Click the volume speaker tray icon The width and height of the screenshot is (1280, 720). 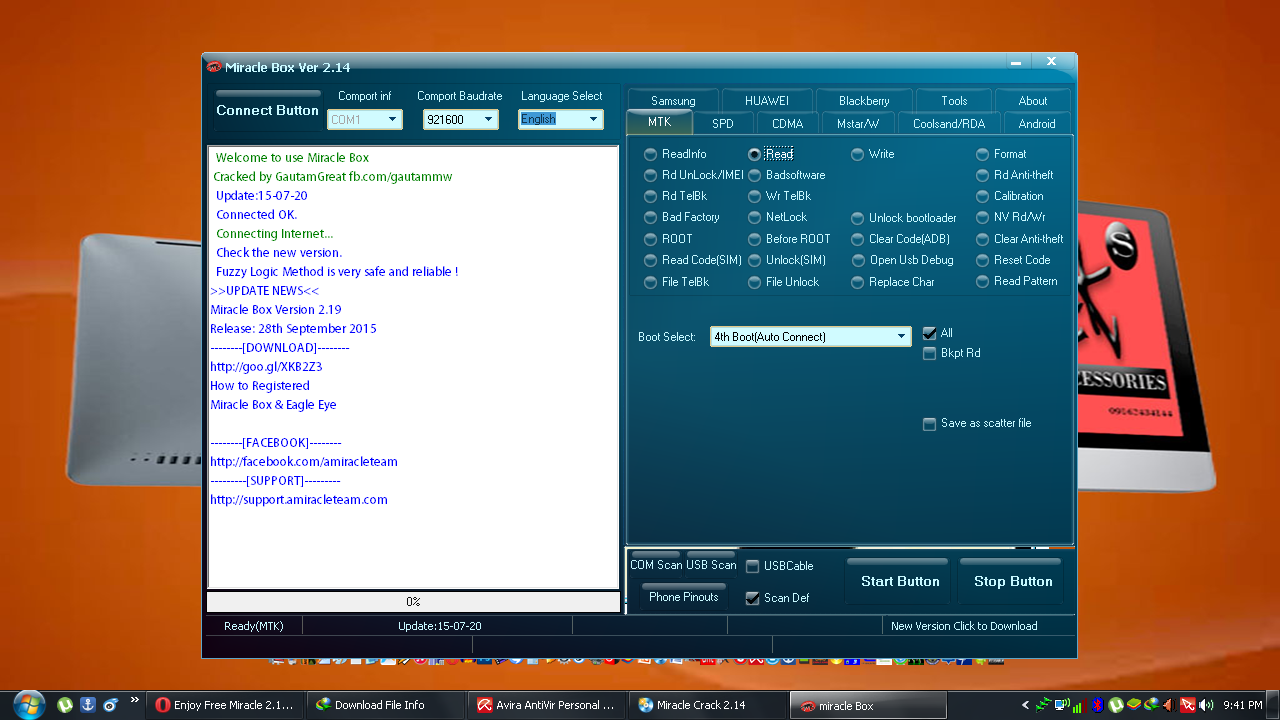(x=1206, y=705)
